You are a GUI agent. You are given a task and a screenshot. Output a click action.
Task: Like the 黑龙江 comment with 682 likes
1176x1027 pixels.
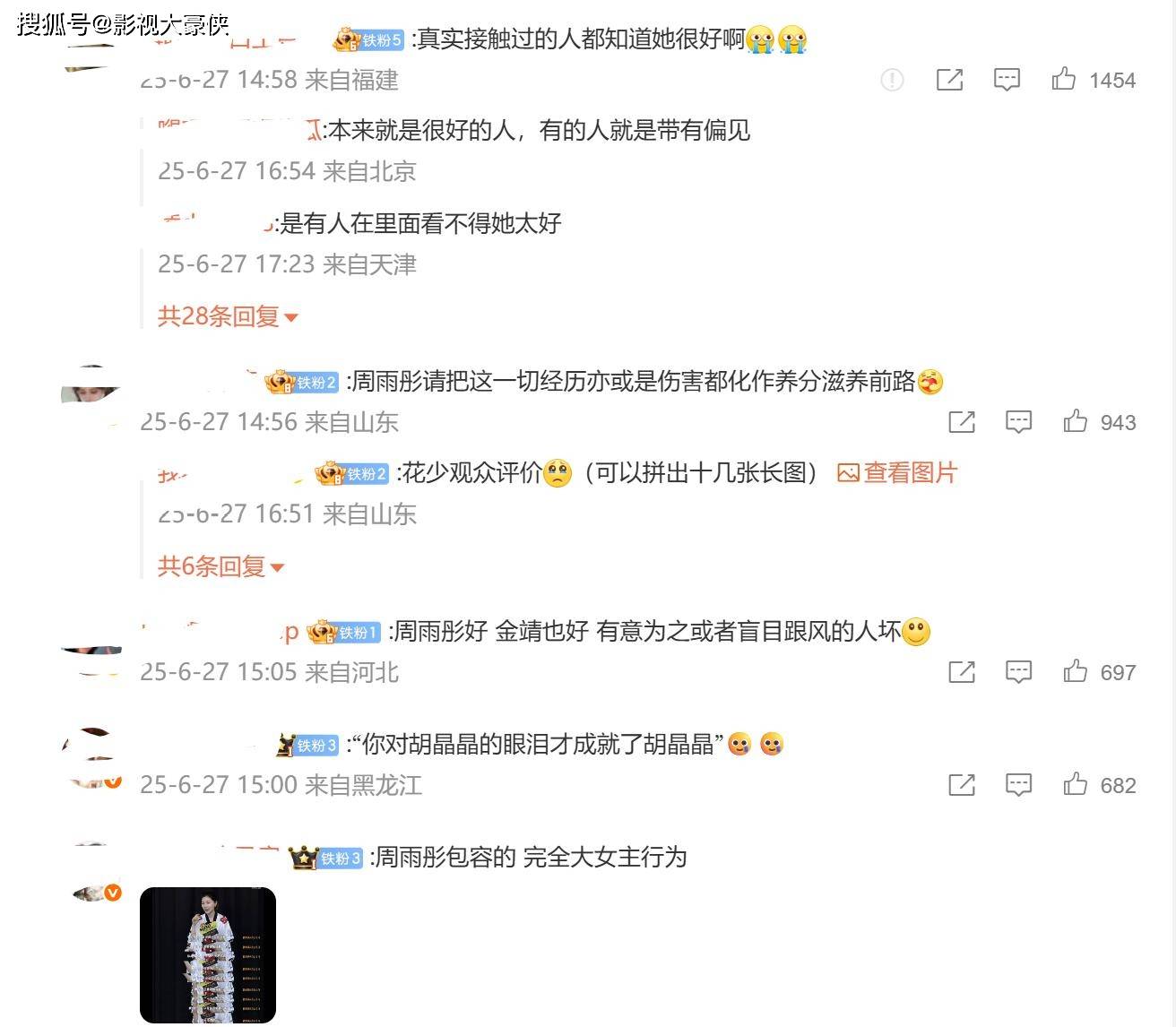tap(1075, 784)
